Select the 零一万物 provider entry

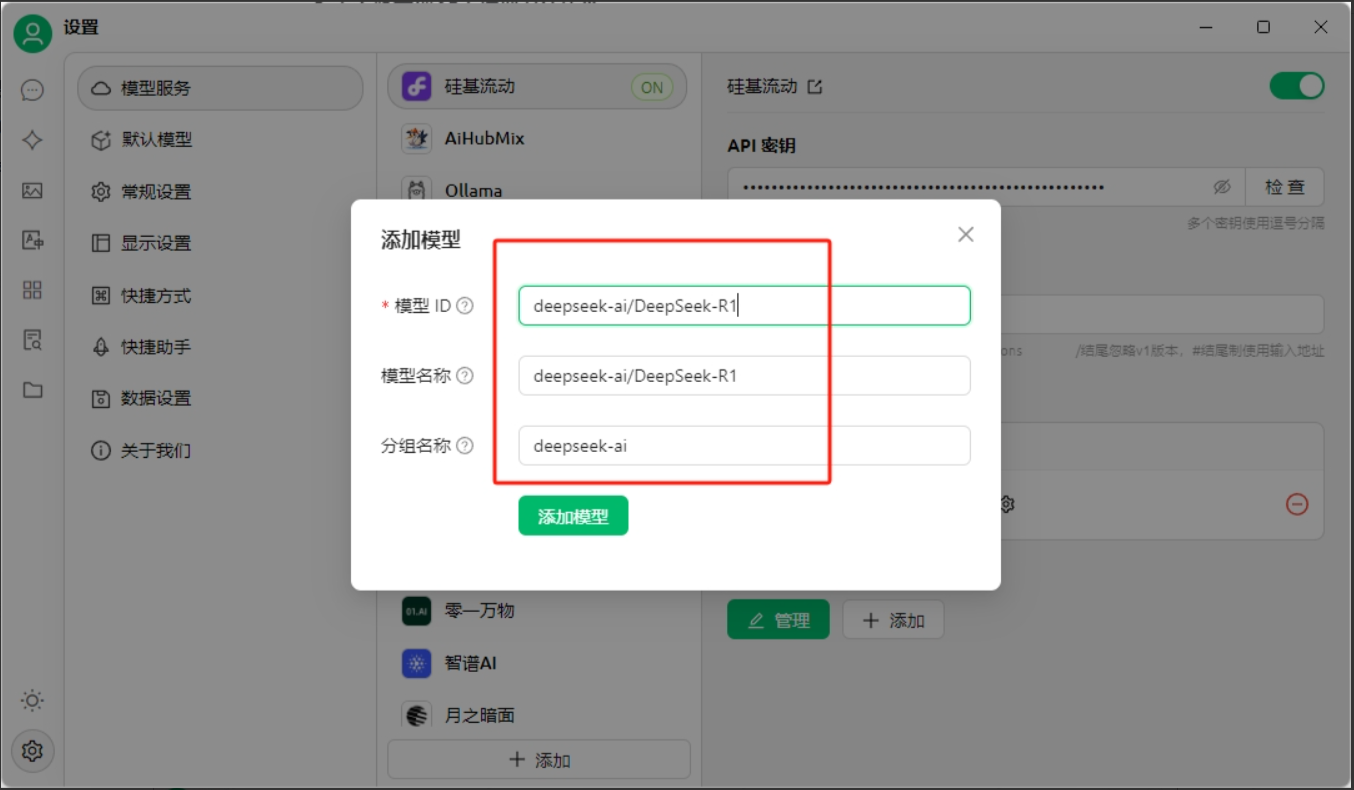(537, 610)
